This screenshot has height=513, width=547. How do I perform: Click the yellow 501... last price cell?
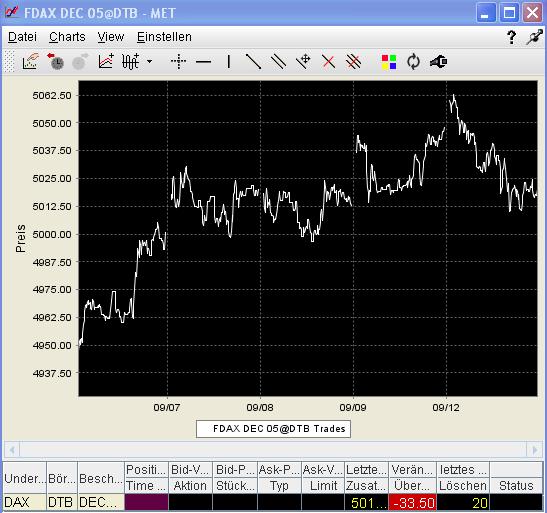[366, 503]
